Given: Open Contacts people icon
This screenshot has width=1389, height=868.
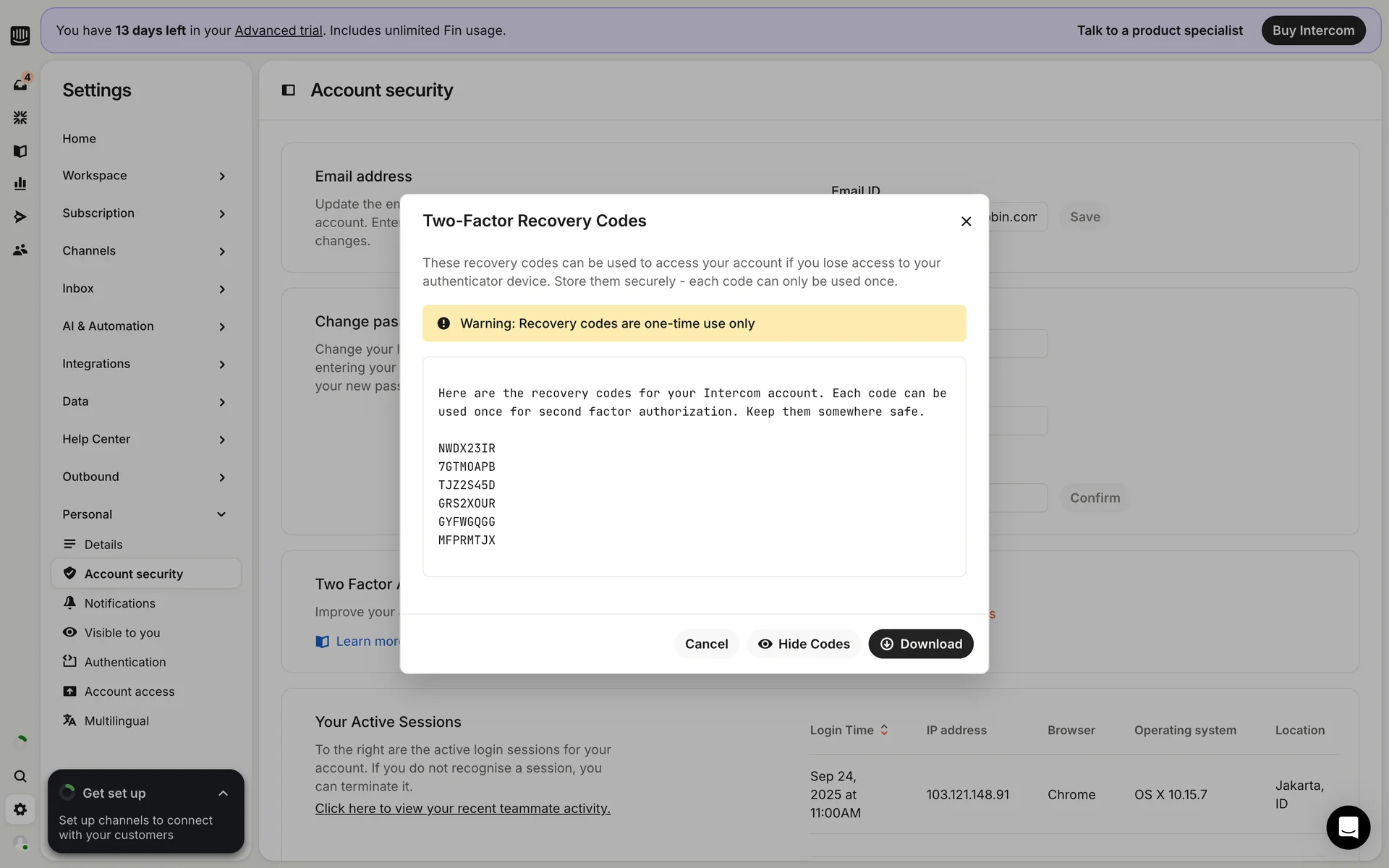Looking at the screenshot, I should 20,250.
